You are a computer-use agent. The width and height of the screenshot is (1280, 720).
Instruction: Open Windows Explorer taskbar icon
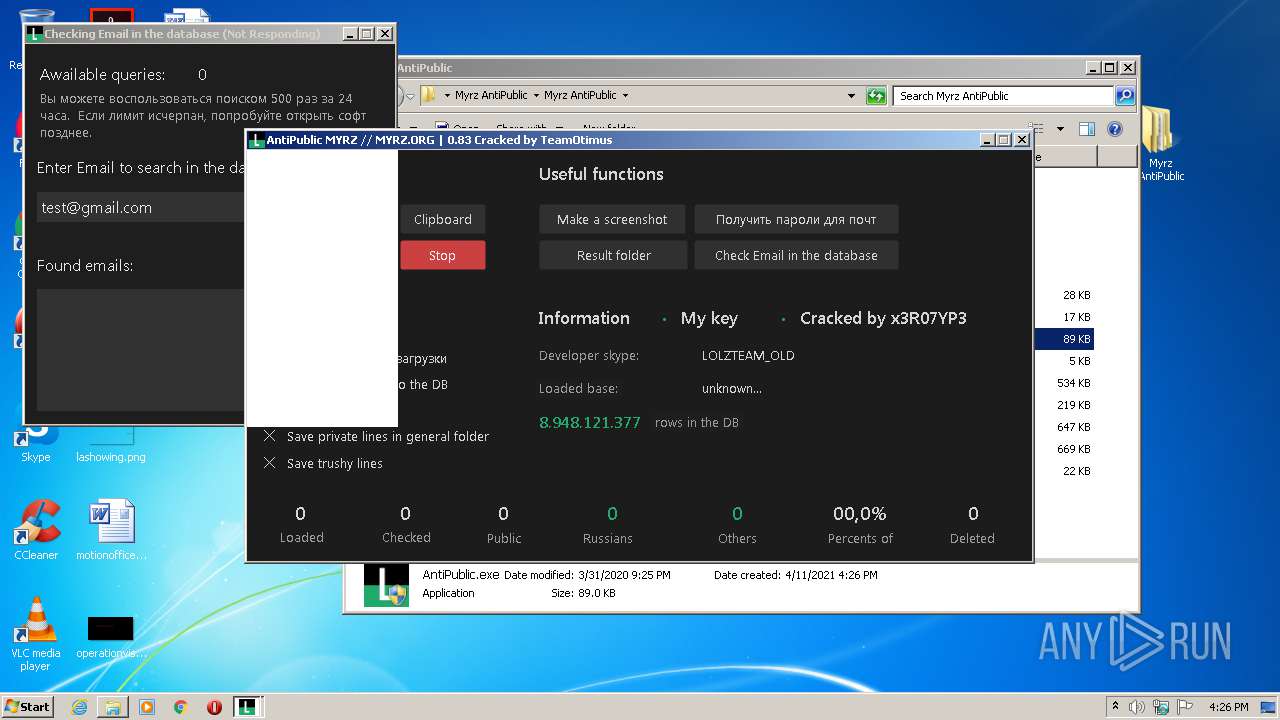[113, 707]
